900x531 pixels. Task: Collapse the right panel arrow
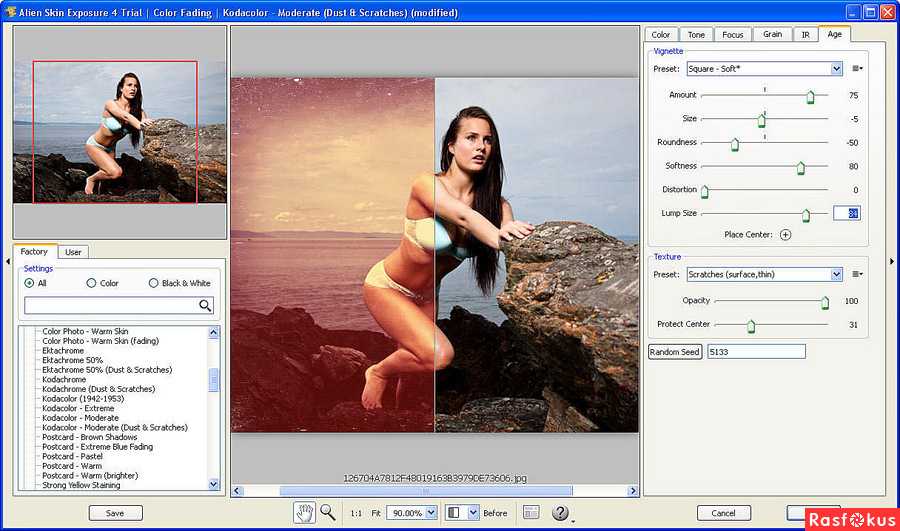pos(892,261)
